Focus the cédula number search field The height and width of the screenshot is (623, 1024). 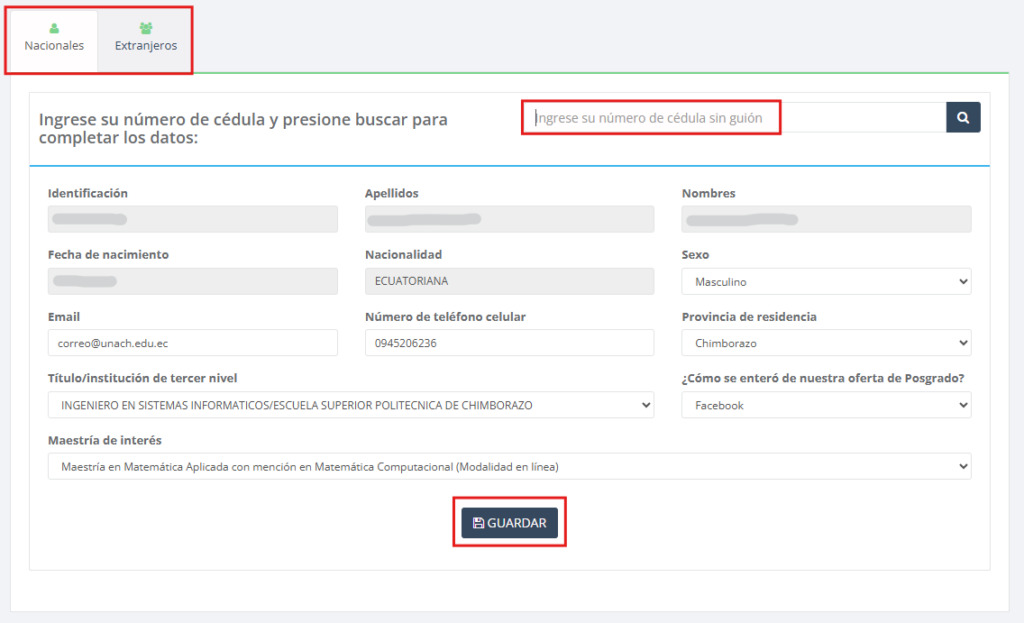pos(735,118)
